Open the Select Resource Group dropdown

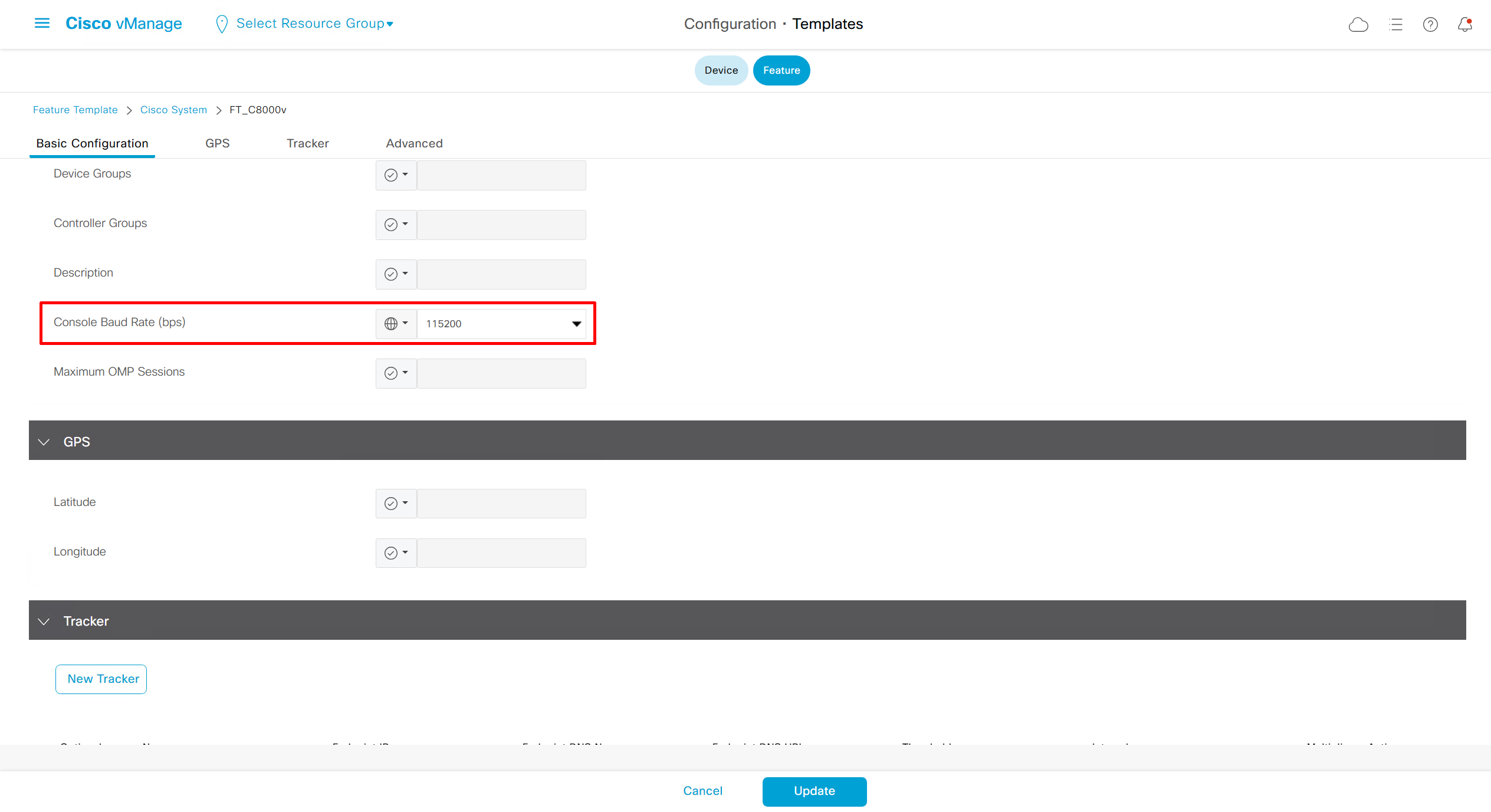[314, 24]
